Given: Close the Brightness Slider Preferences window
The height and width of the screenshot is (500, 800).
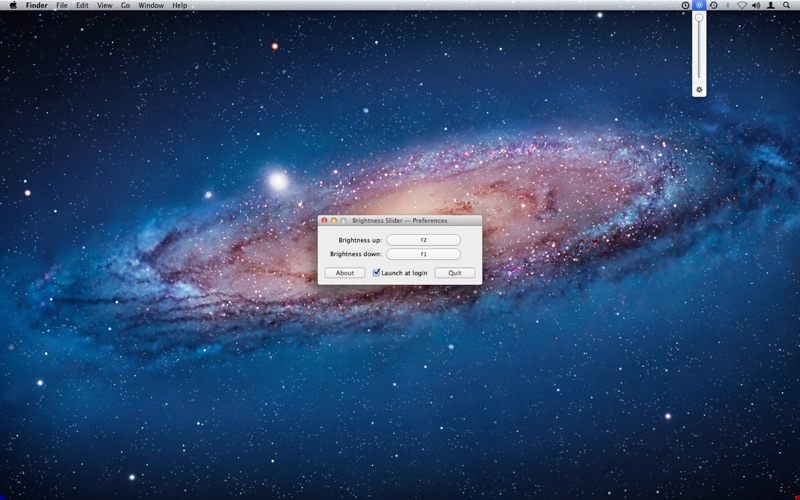Looking at the screenshot, I should (324, 220).
